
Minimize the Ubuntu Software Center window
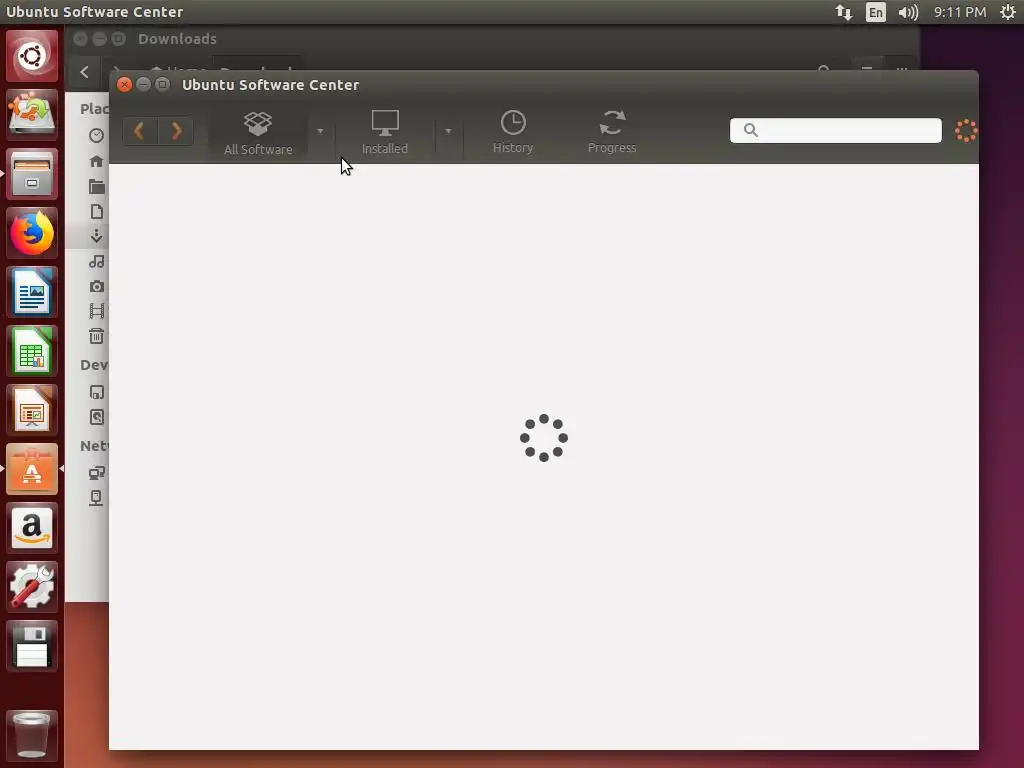144,84
